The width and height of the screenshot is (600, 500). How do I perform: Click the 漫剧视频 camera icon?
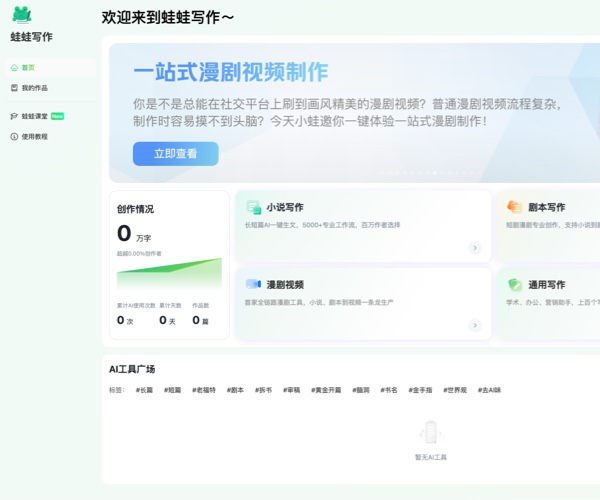click(253, 284)
